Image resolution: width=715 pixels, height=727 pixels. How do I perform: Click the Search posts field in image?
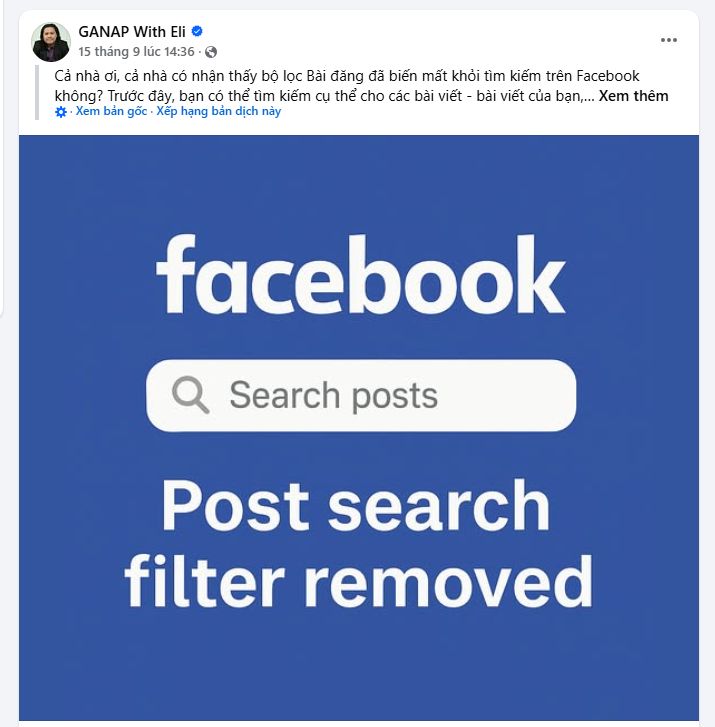point(361,395)
